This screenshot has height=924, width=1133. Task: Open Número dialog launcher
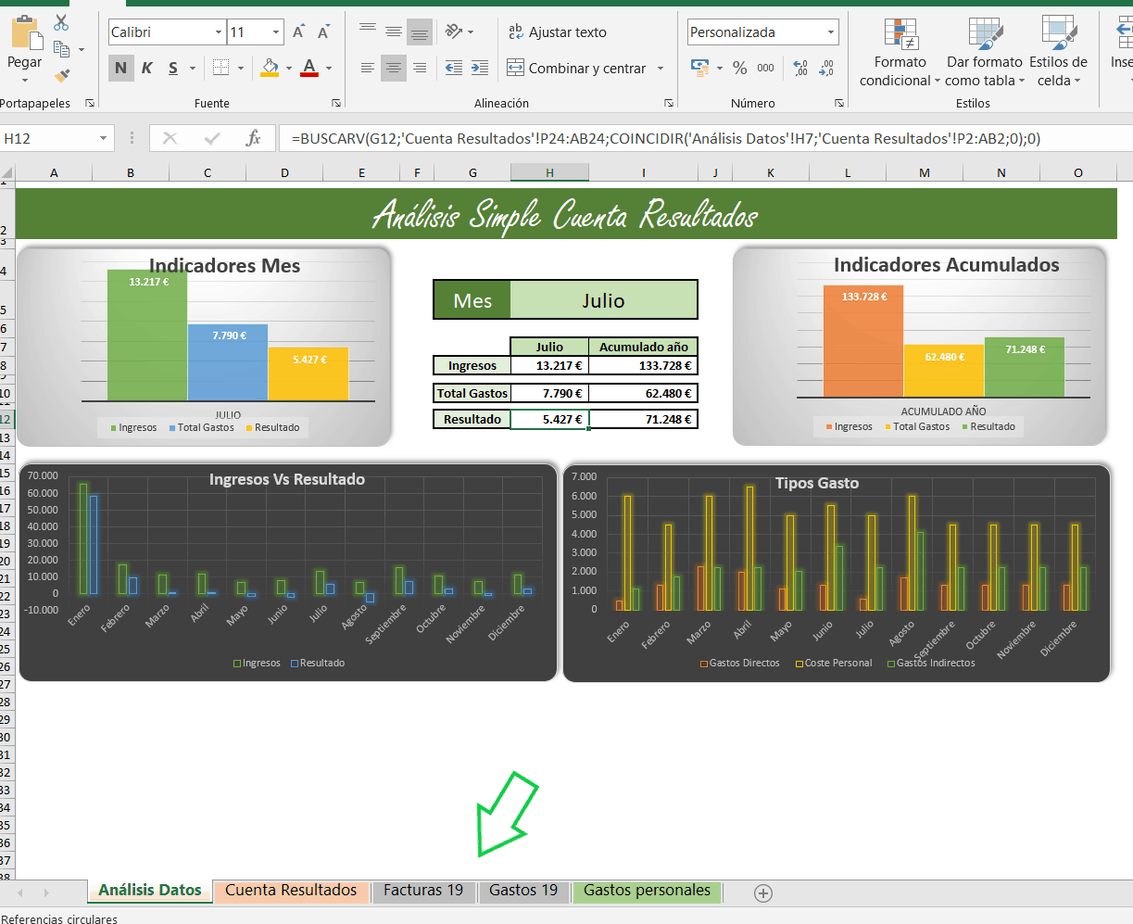tap(839, 103)
